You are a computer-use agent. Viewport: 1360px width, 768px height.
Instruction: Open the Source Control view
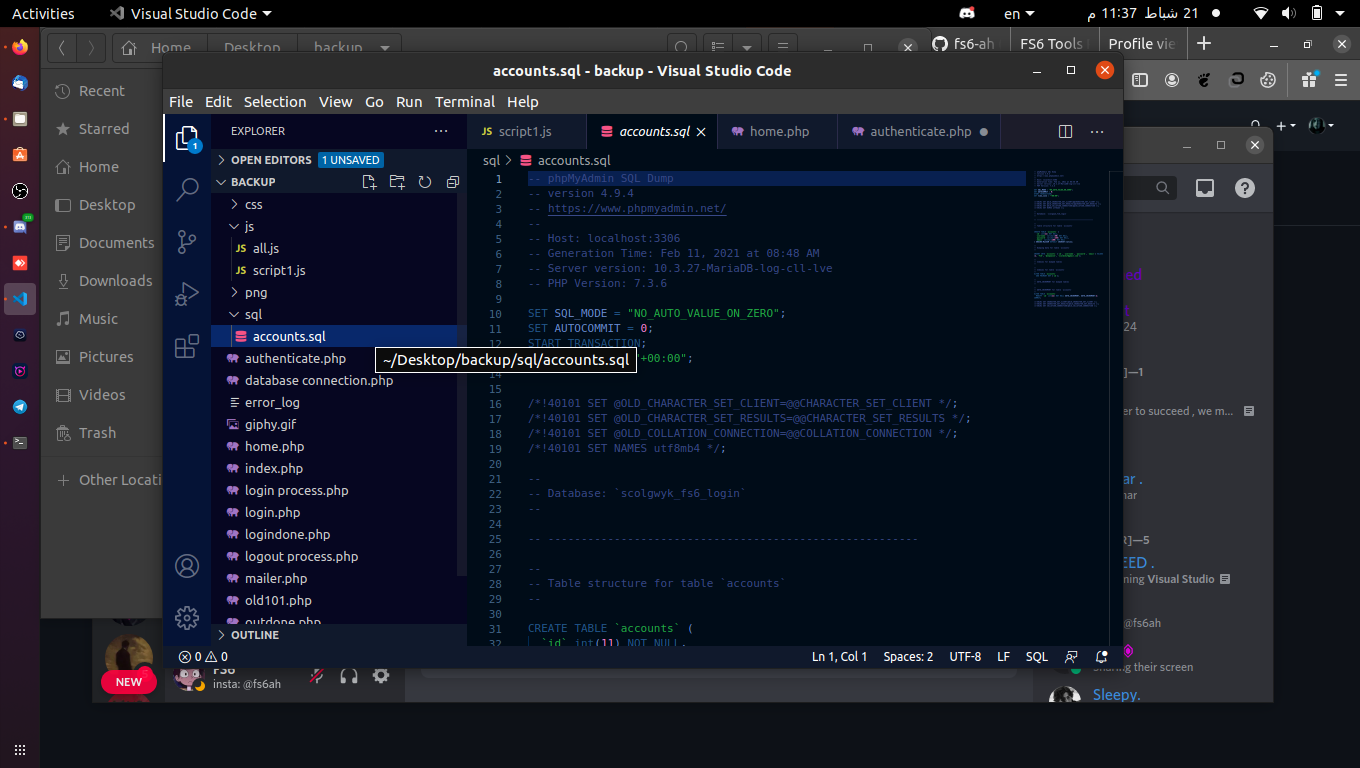pyautogui.click(x=187, y=242)
